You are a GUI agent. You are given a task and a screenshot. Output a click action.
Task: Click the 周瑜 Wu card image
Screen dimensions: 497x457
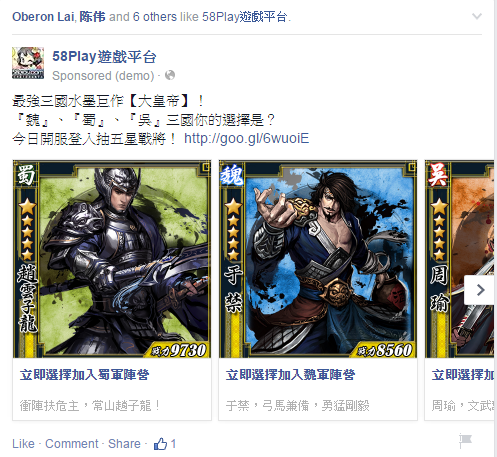tap(459, 259)
